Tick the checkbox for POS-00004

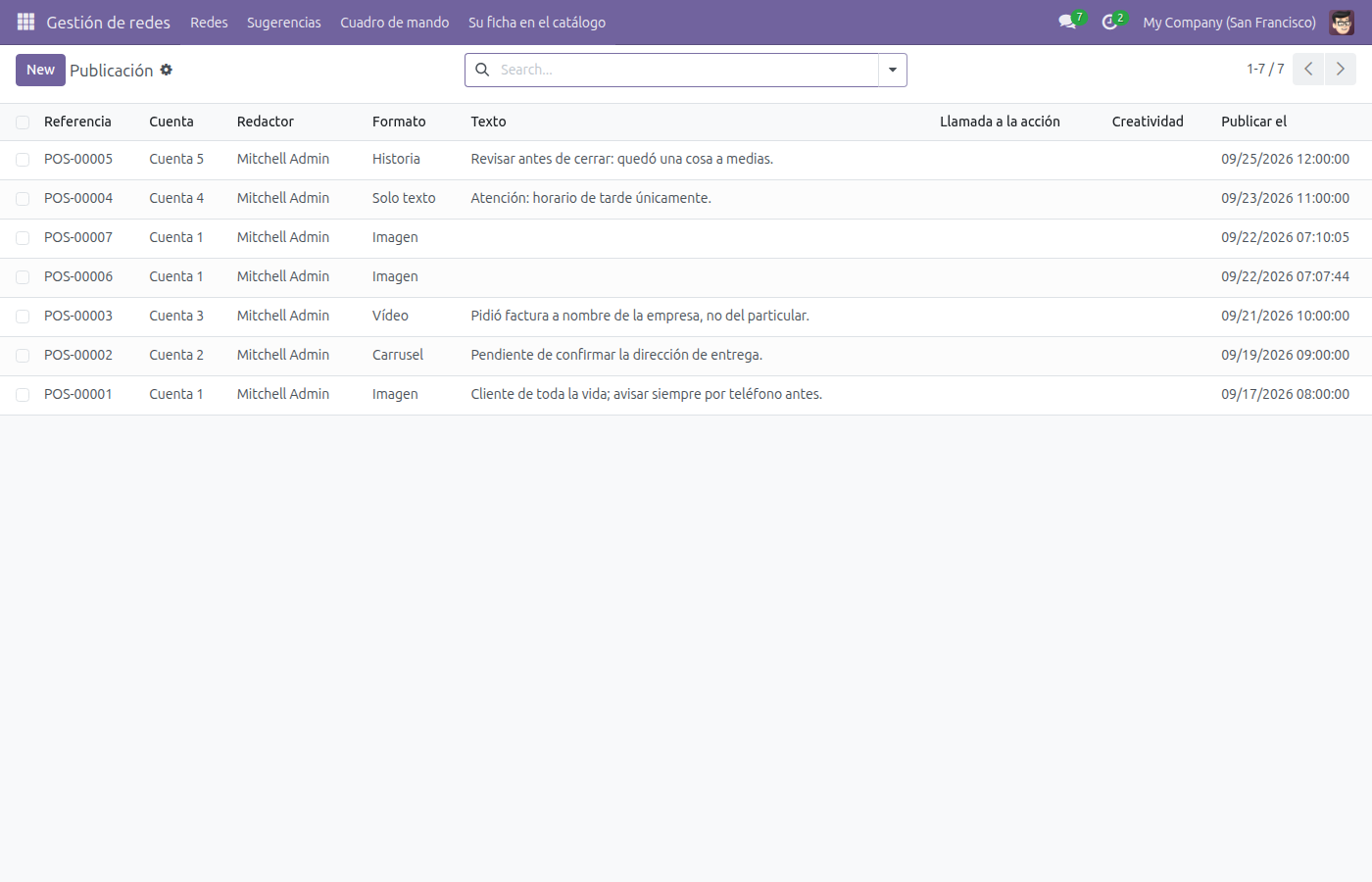point(23,199)
